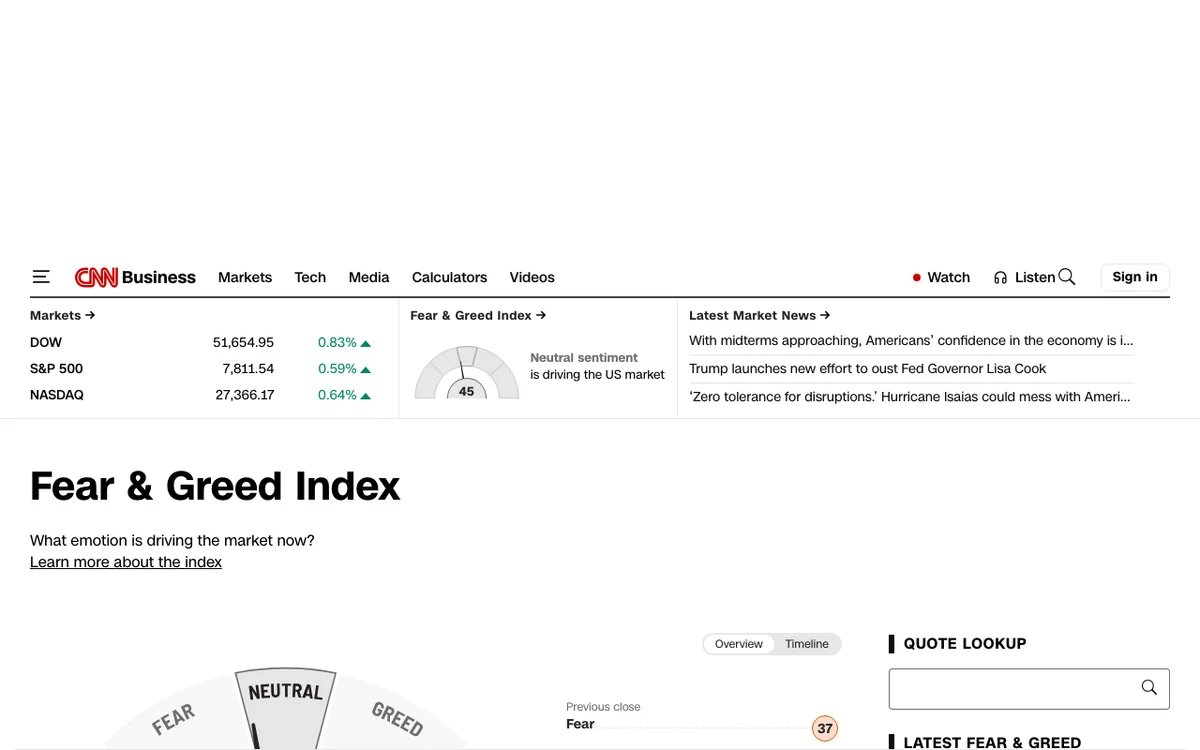
Task: Open the Videos nav menu item
Action: [x=532, y=277]
